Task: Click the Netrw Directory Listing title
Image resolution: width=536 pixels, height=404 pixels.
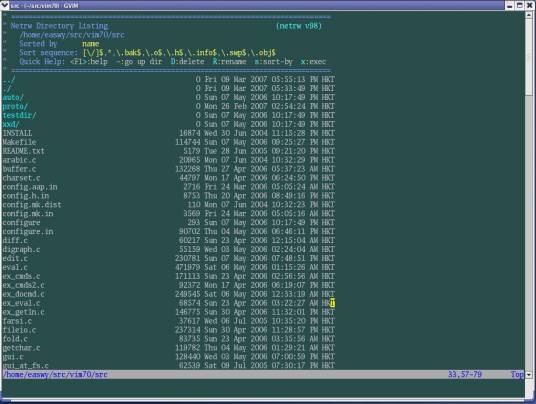Action: pyautogui.click(x=59, y=26)
